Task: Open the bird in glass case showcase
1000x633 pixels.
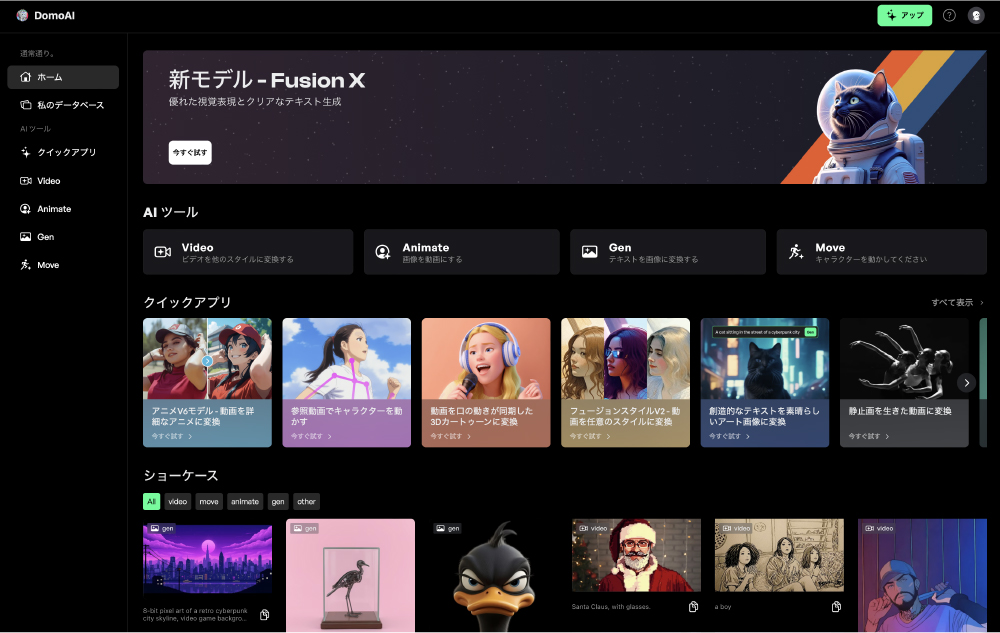Action: tap(351, 575)
